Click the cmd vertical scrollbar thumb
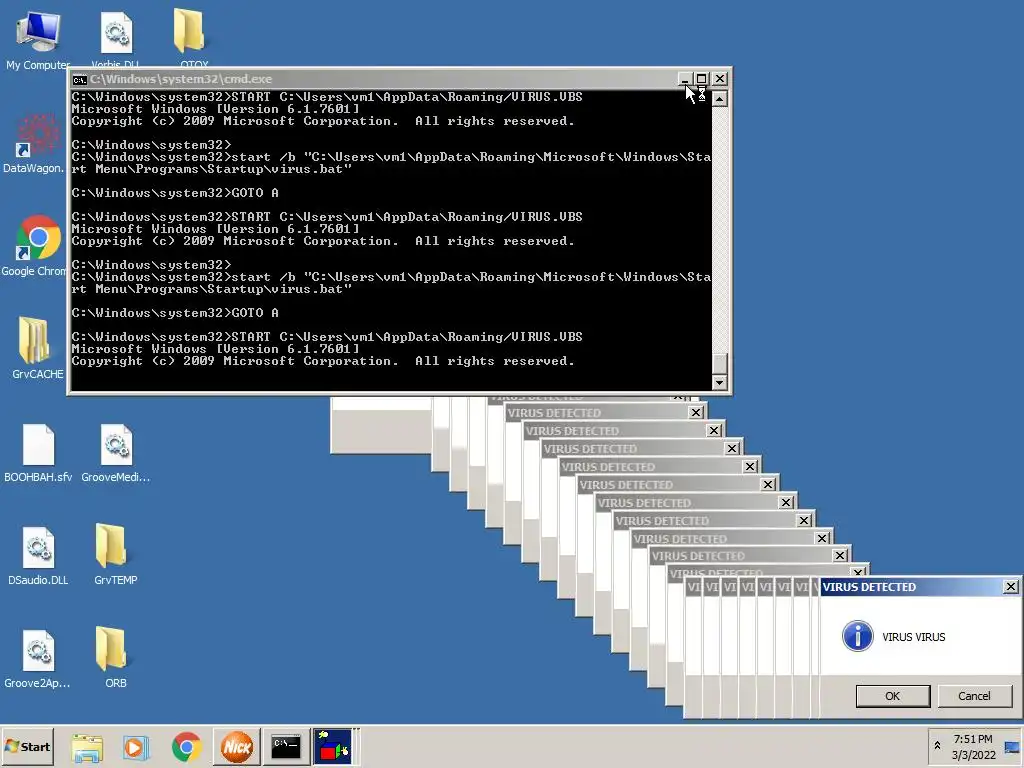The image size is (1024, 768). coord(720,364)
